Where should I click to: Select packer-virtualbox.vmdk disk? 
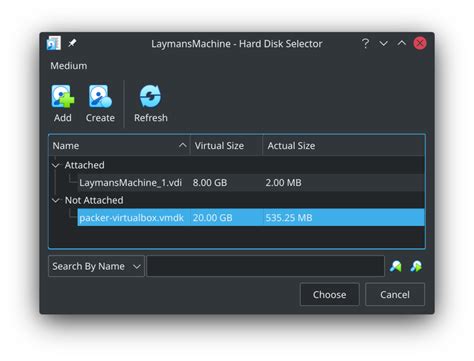(131, 218)
